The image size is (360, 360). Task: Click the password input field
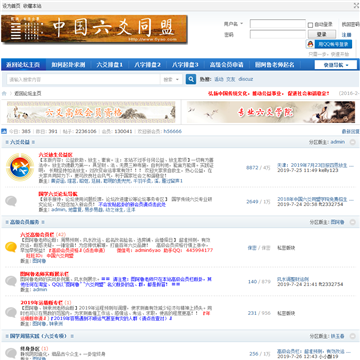278,34
